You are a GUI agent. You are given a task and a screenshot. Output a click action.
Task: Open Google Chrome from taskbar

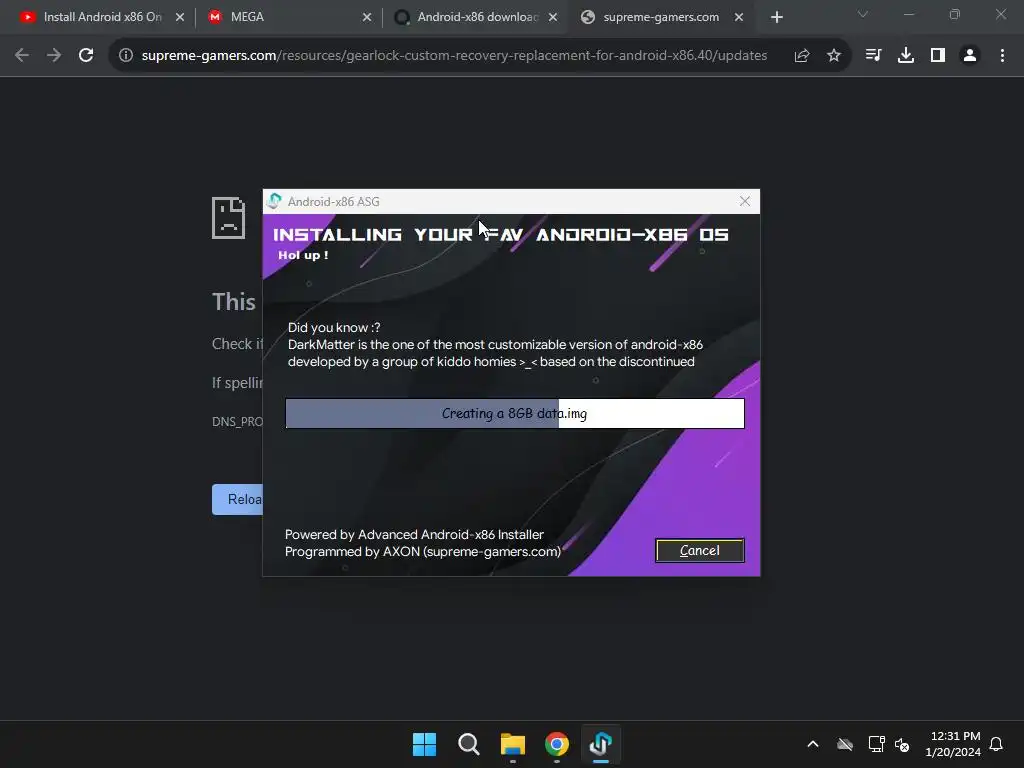point(556,744)
